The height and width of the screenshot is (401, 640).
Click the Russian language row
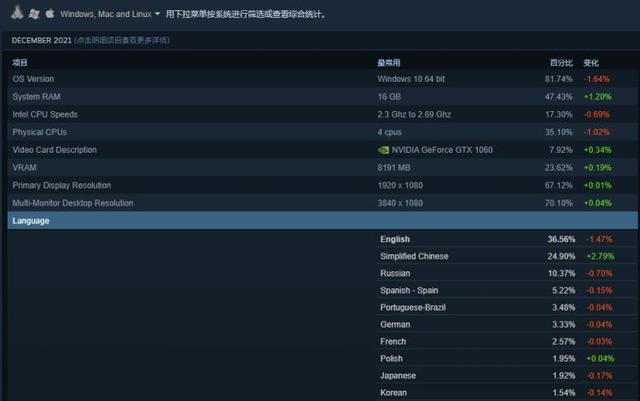tap(506, 273)
